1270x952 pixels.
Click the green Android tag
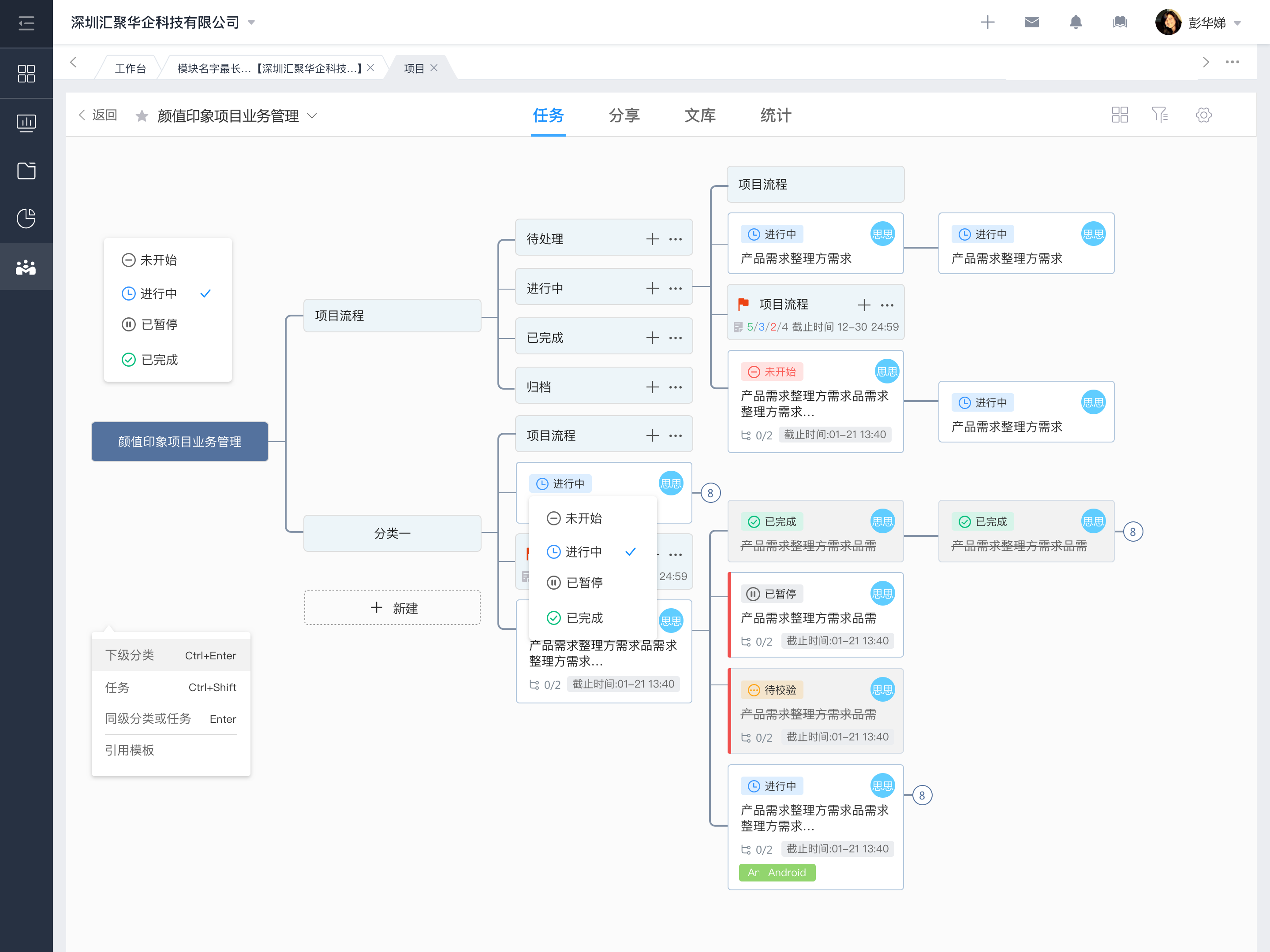coord(777,872)
